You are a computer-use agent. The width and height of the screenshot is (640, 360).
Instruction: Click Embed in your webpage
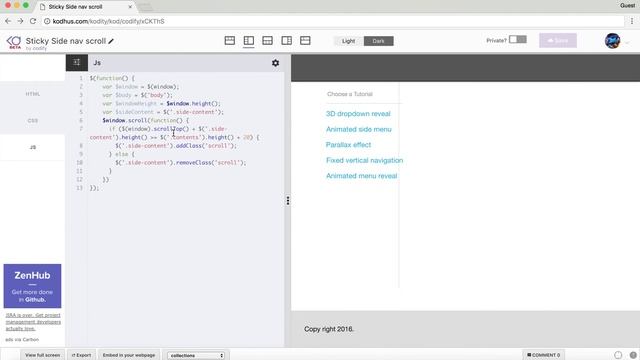tap(129, 355)
